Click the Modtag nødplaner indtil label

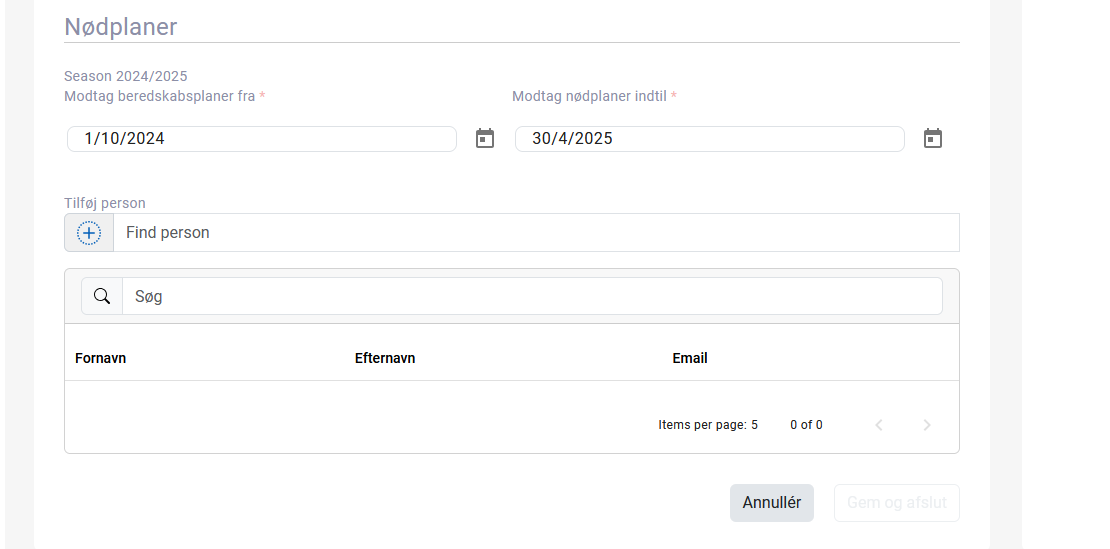590,96
